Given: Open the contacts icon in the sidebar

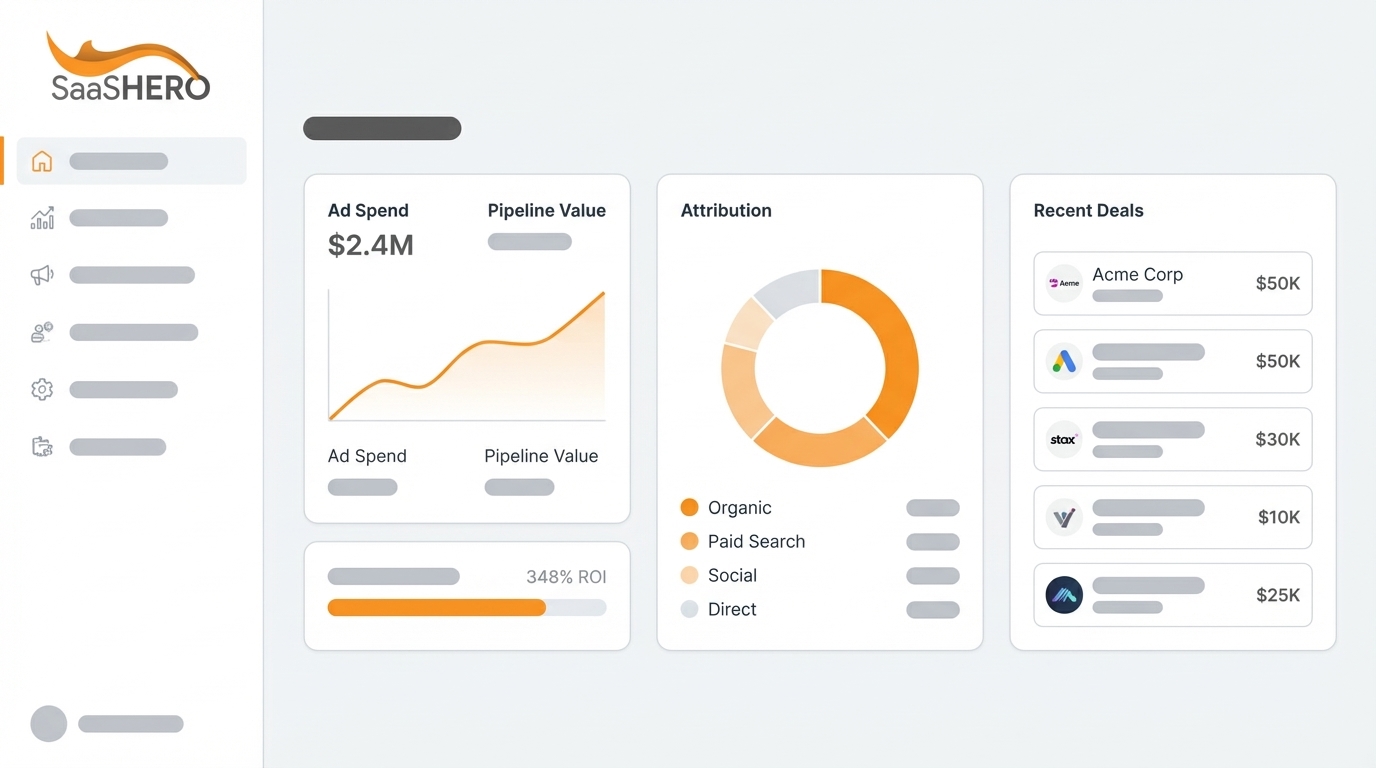Looking at the screenshot, I should 41,331.
